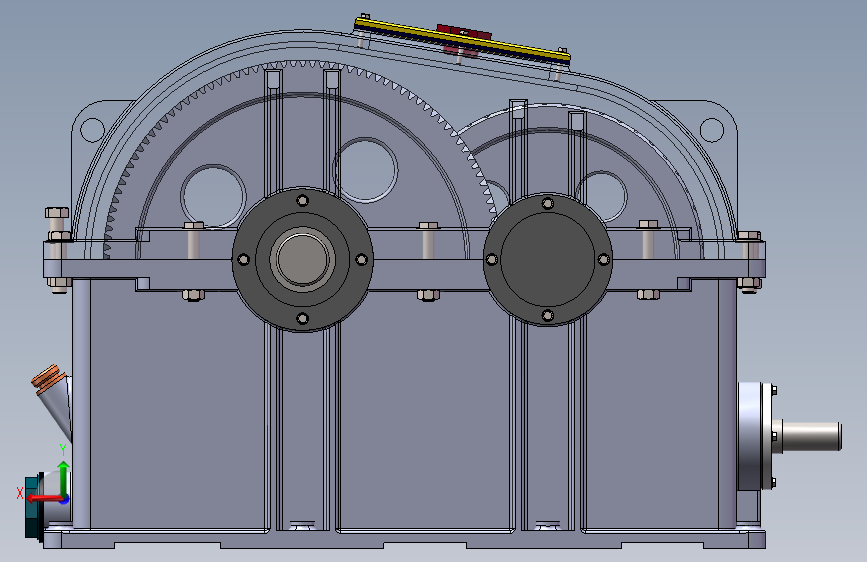Click the red X axis arrow of triad

[44, 498]
